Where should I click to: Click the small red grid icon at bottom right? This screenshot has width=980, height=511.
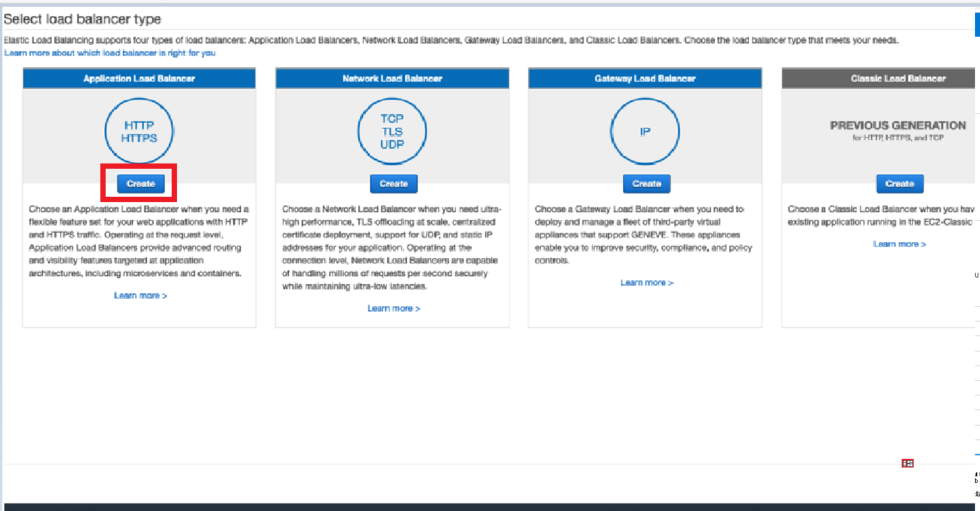[x=908, y=463]
